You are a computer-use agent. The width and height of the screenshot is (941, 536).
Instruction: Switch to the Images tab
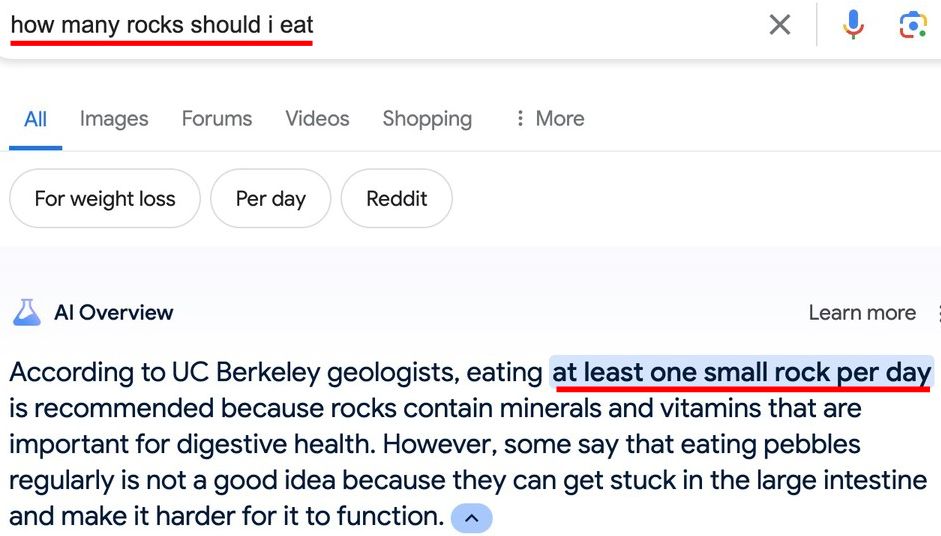pyautogui.click(x=114, y=118)
